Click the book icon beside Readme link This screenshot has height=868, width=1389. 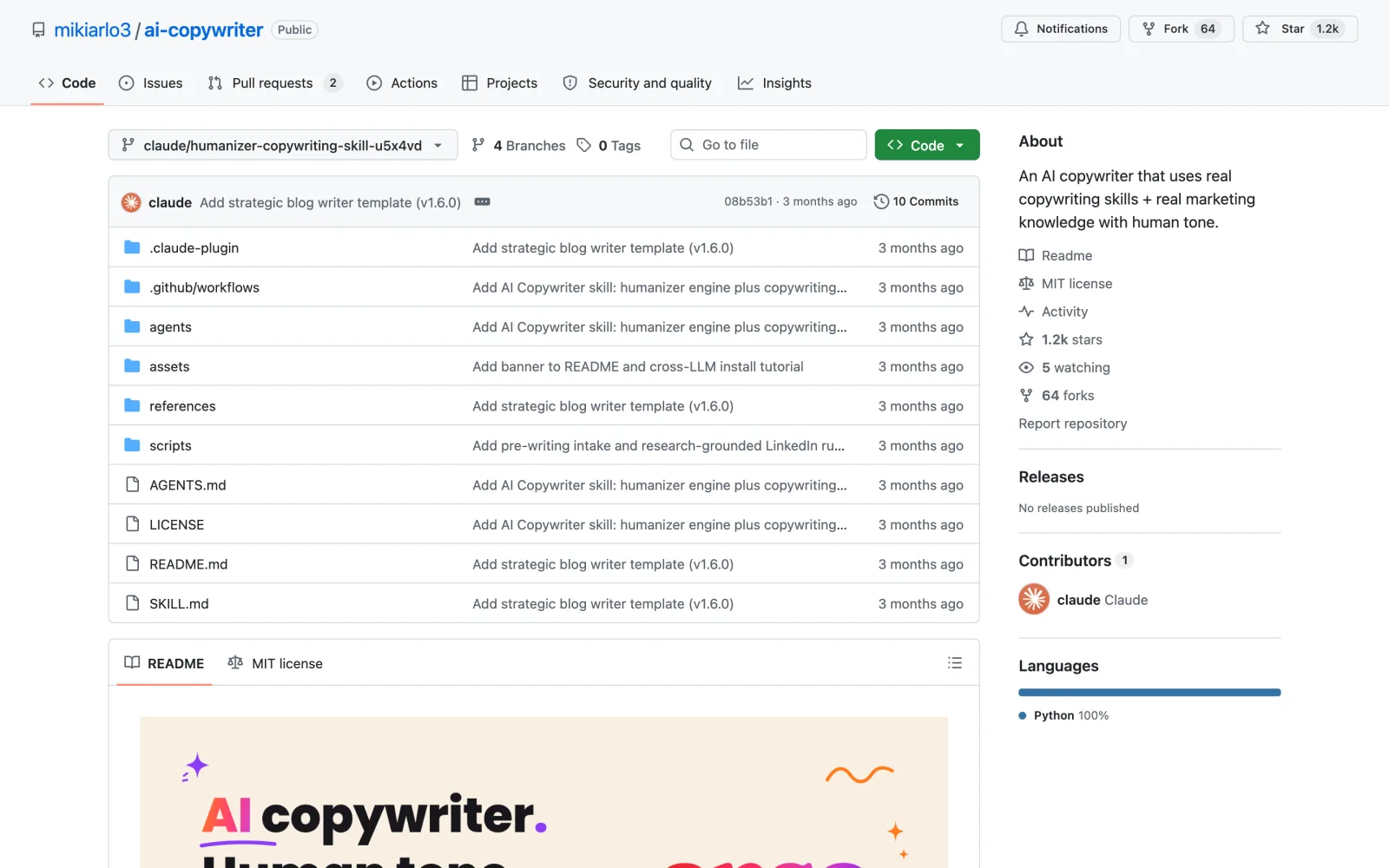pyautogui.click(x=1026, y=255)
